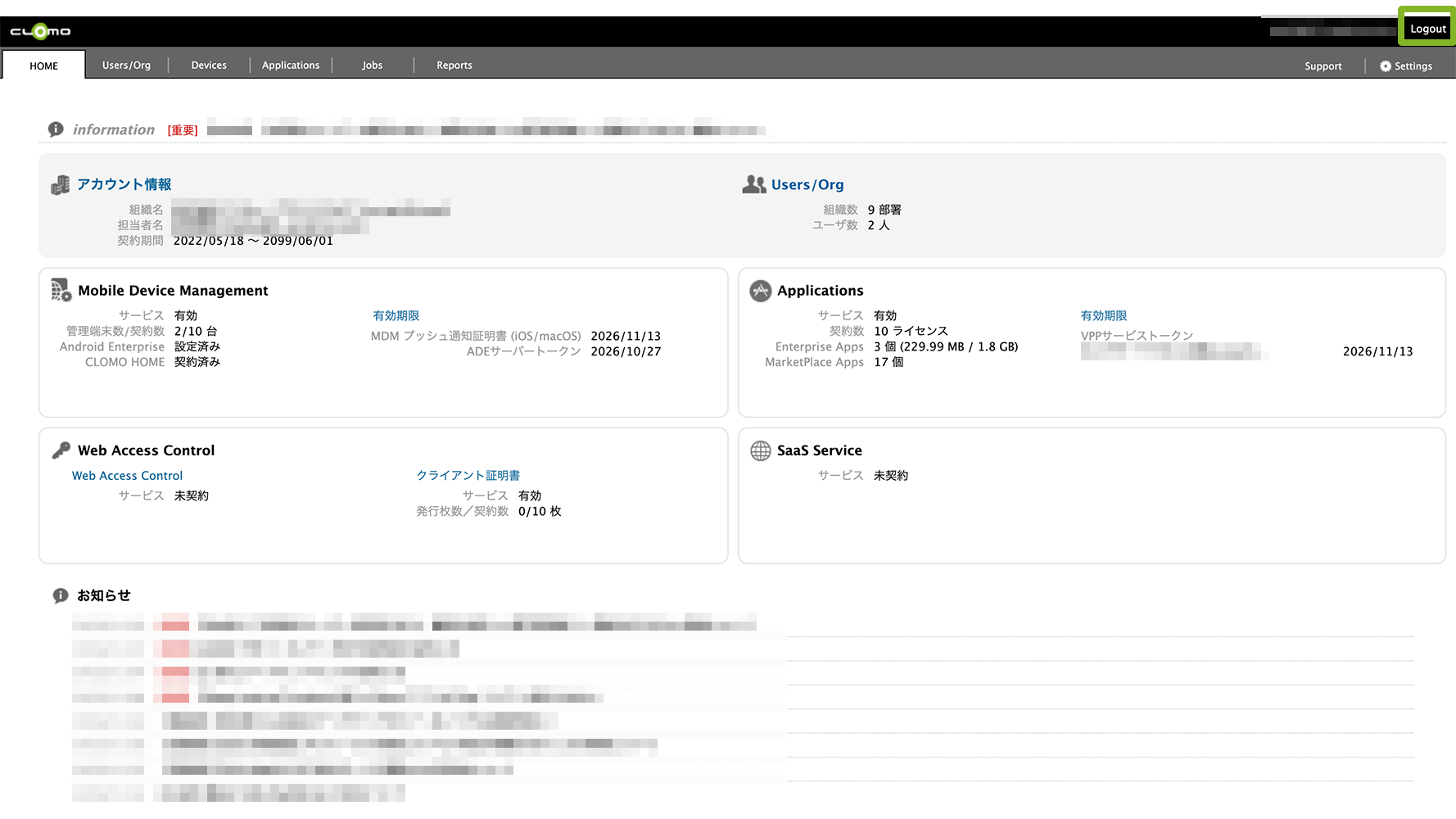
Task: Click the Users/Org people icon
Action: pos(753,185)
